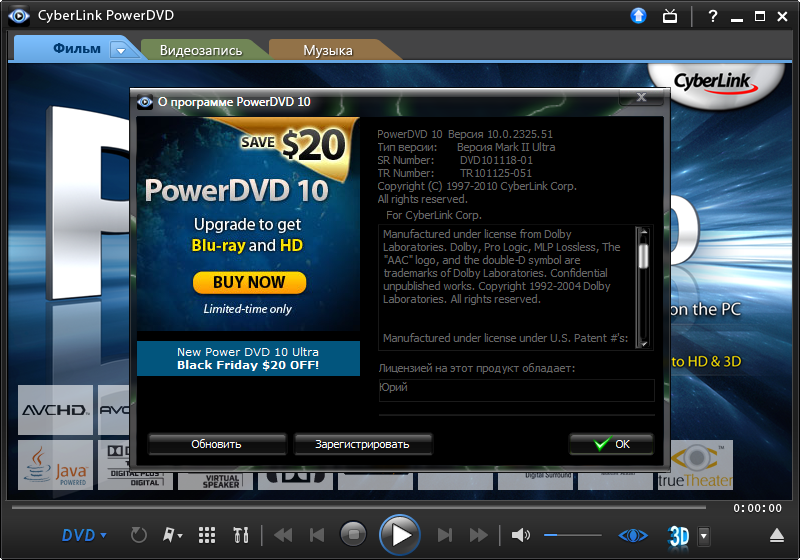Screen dimensions: 800x560
Task: Skip to next chapter
Action: [x=445, y=536]
